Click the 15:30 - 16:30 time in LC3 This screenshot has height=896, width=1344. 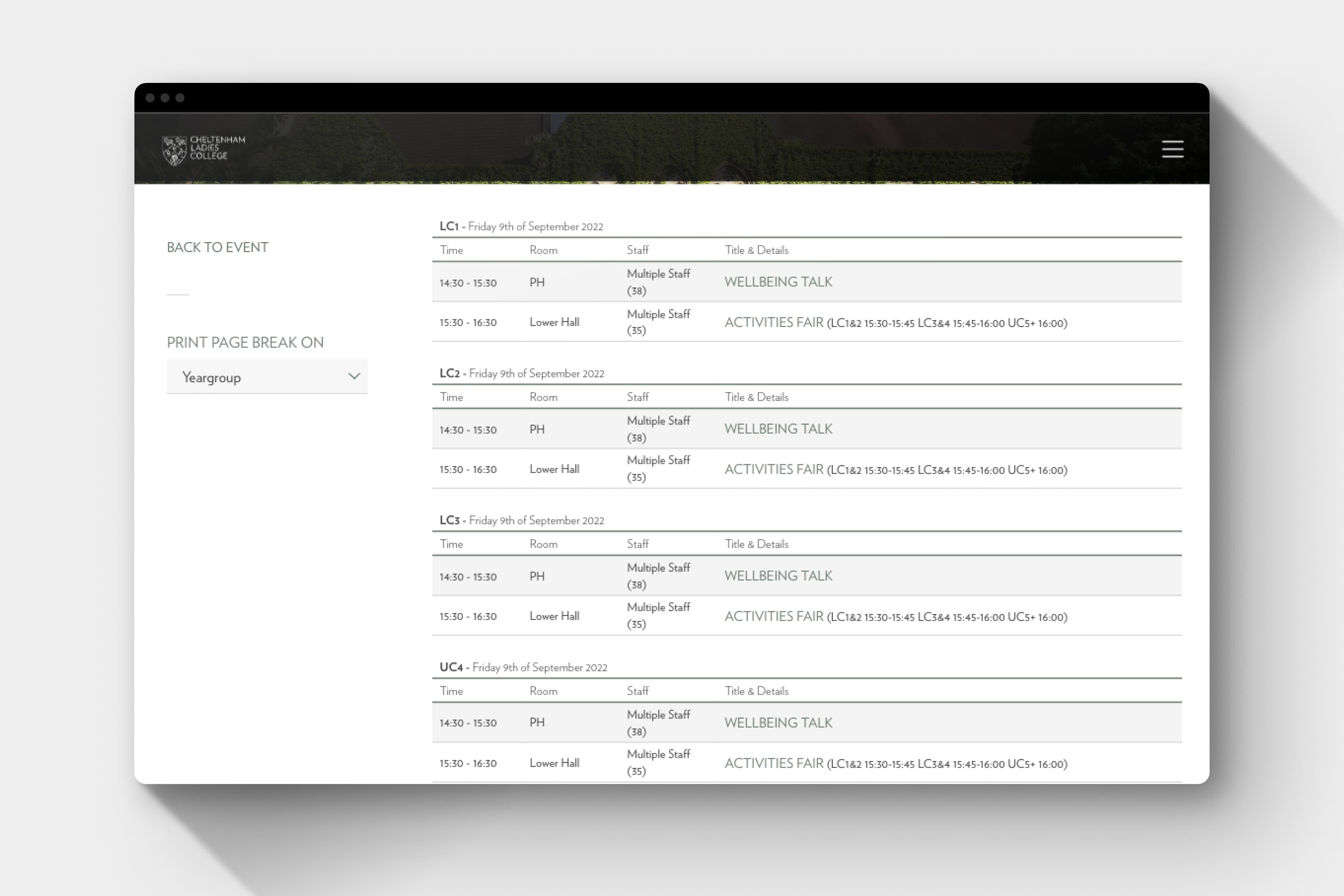(x=468, y=616)
